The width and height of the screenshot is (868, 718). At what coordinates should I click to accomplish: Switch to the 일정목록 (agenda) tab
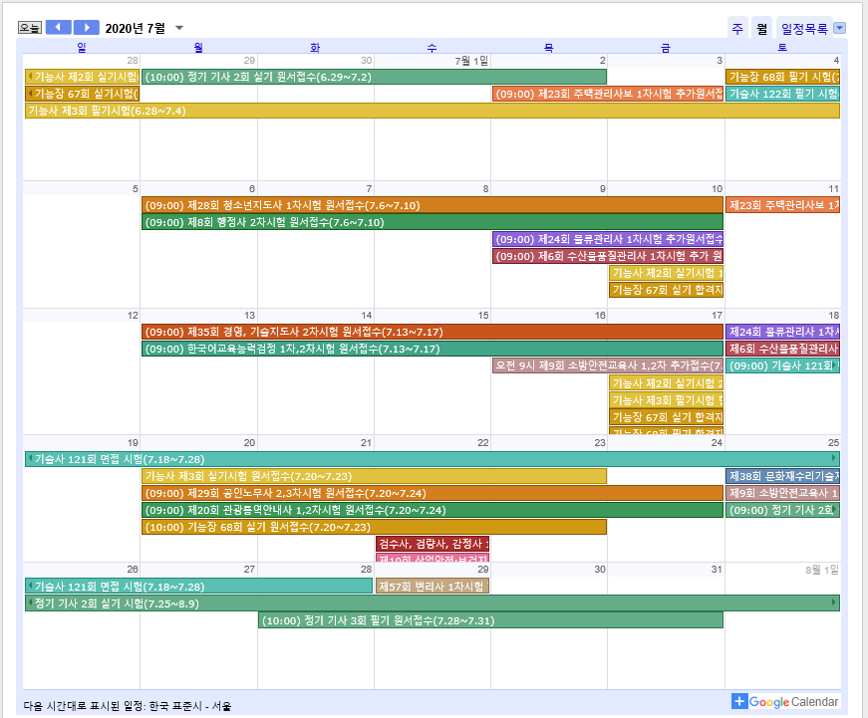[803, 29]
